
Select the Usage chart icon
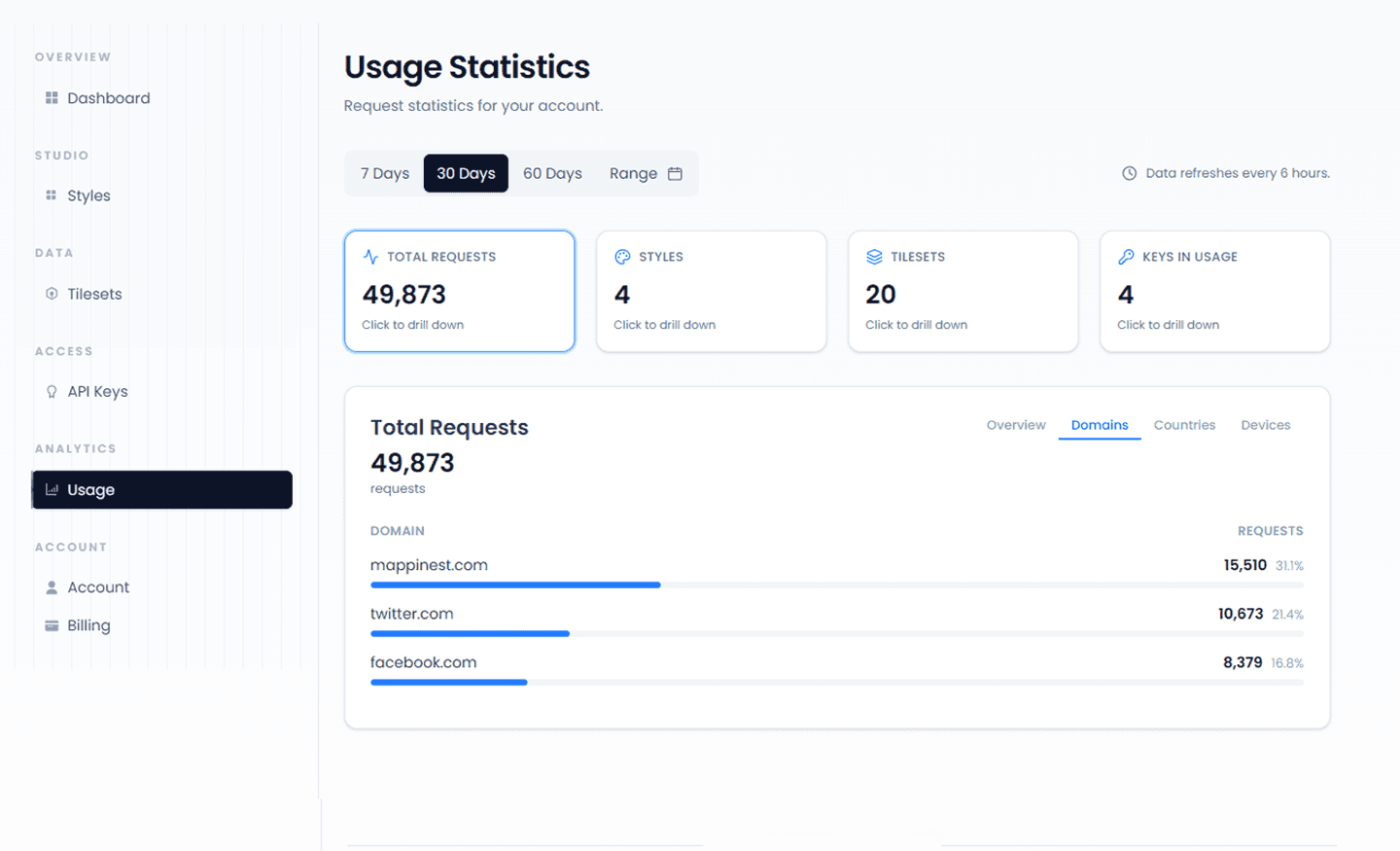coord(52,489)
